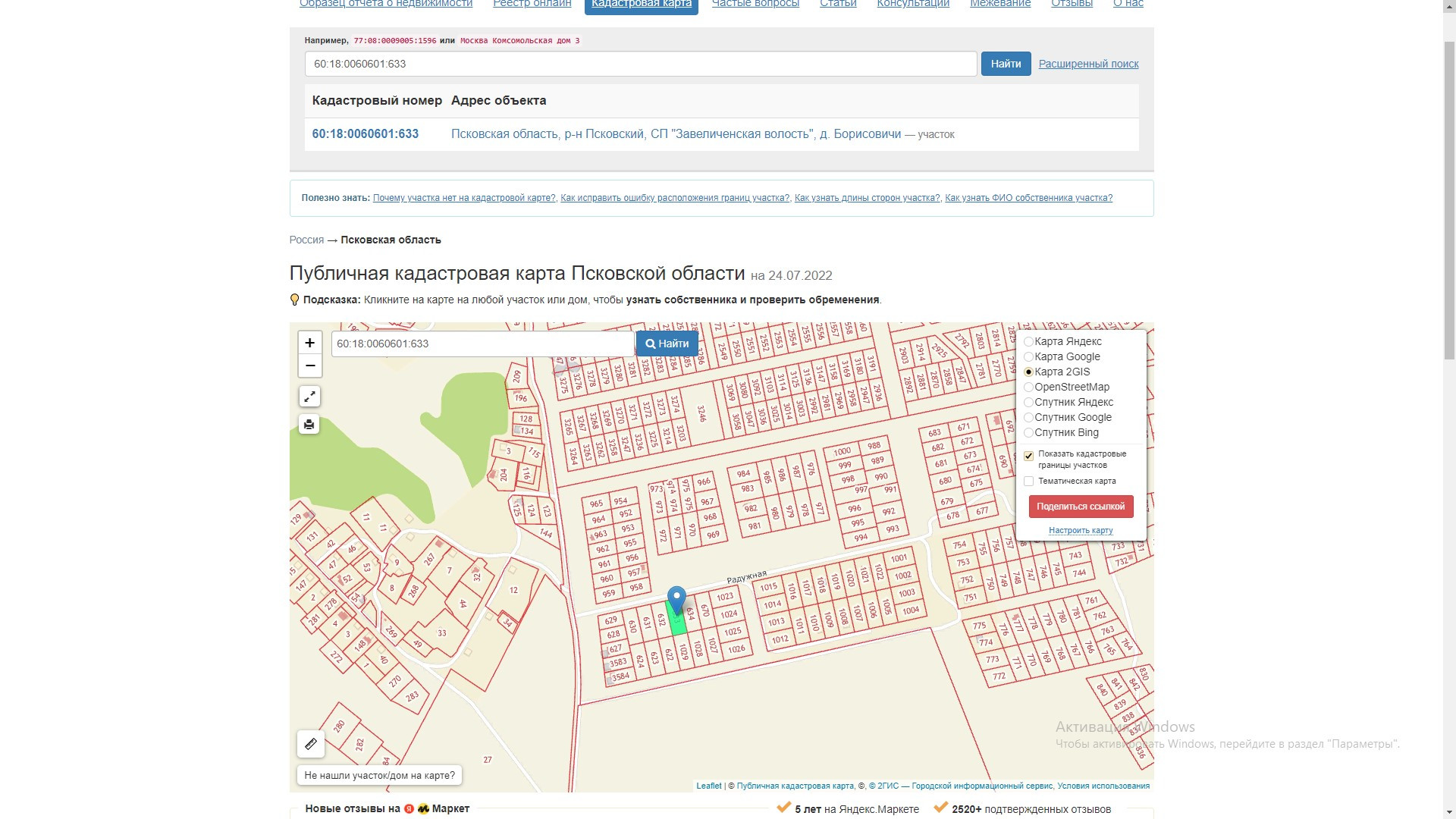
Task: Click the red Поделиться ссылкой button
Action: pyautogui.click(x=1081, y=507)
